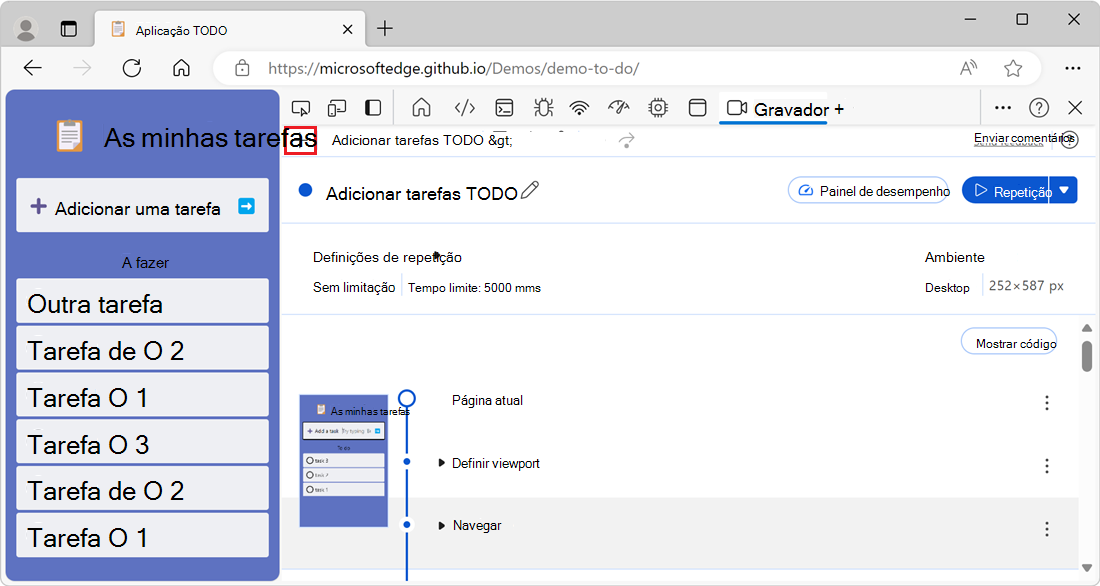This screenshot has width=1100, height=586.
Task: Open the Elements tool icon
Action: [464, 107]
